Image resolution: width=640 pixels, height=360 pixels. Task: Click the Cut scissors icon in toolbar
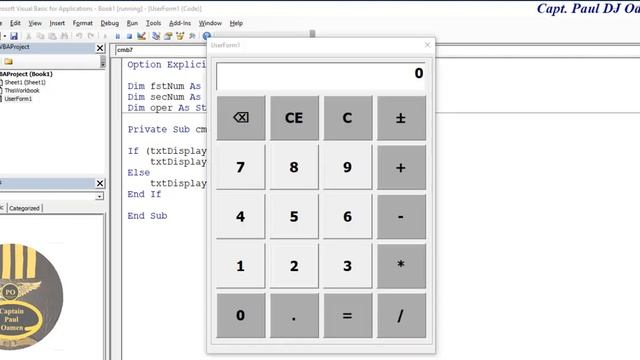click(29, 36)
